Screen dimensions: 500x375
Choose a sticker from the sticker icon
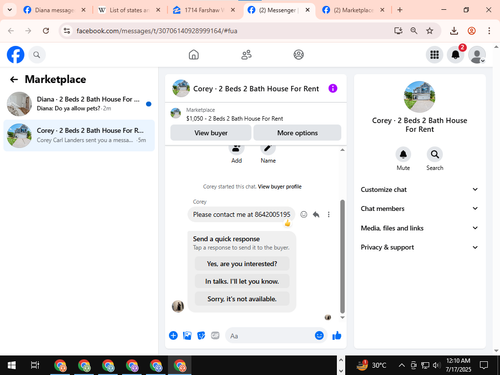coord(201,335)
